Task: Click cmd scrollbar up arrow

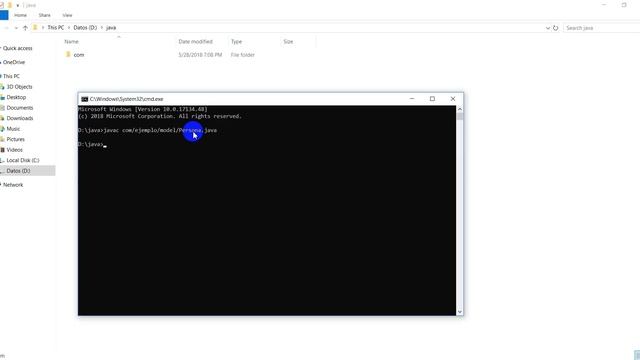Action: click(460, 109)
